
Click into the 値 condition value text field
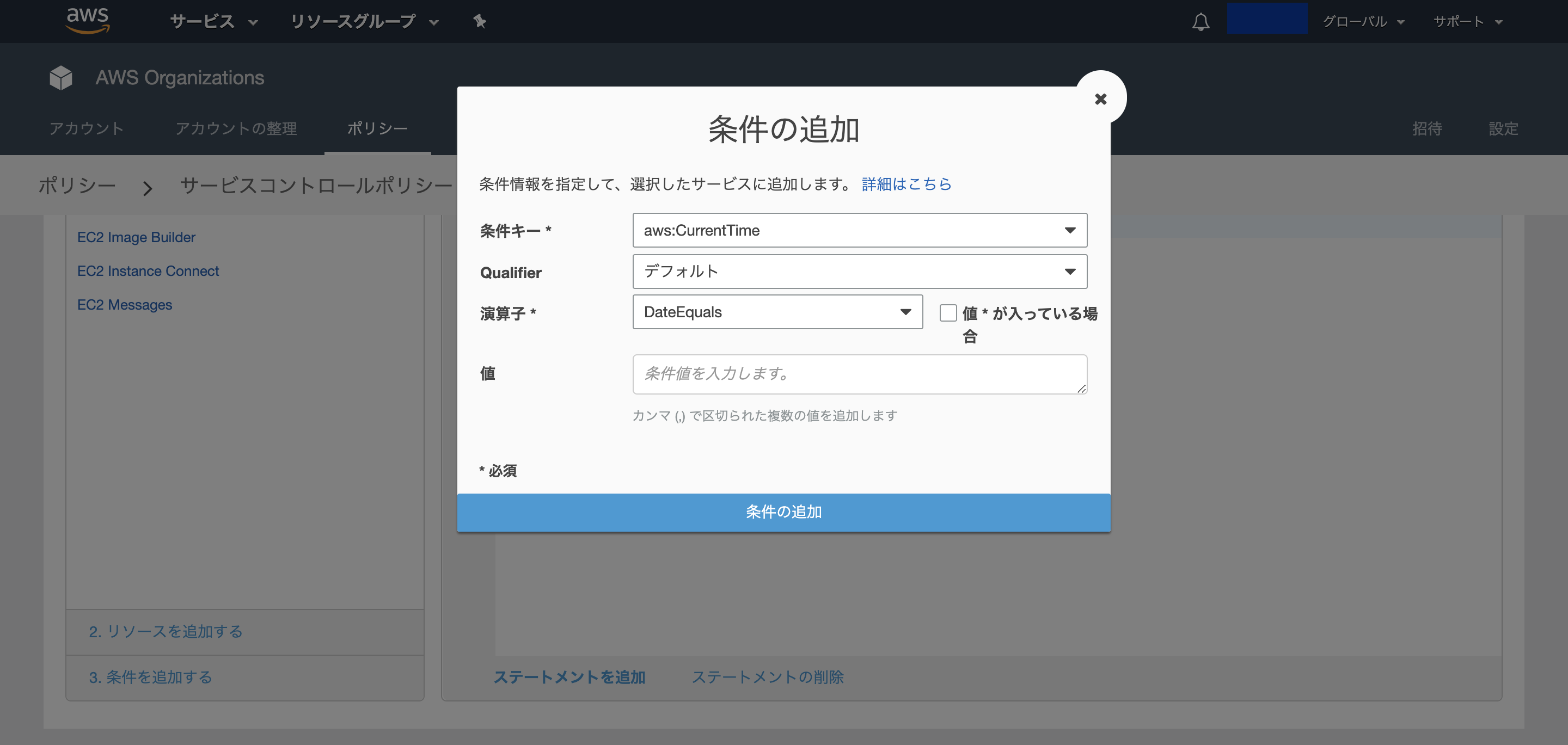860,374
